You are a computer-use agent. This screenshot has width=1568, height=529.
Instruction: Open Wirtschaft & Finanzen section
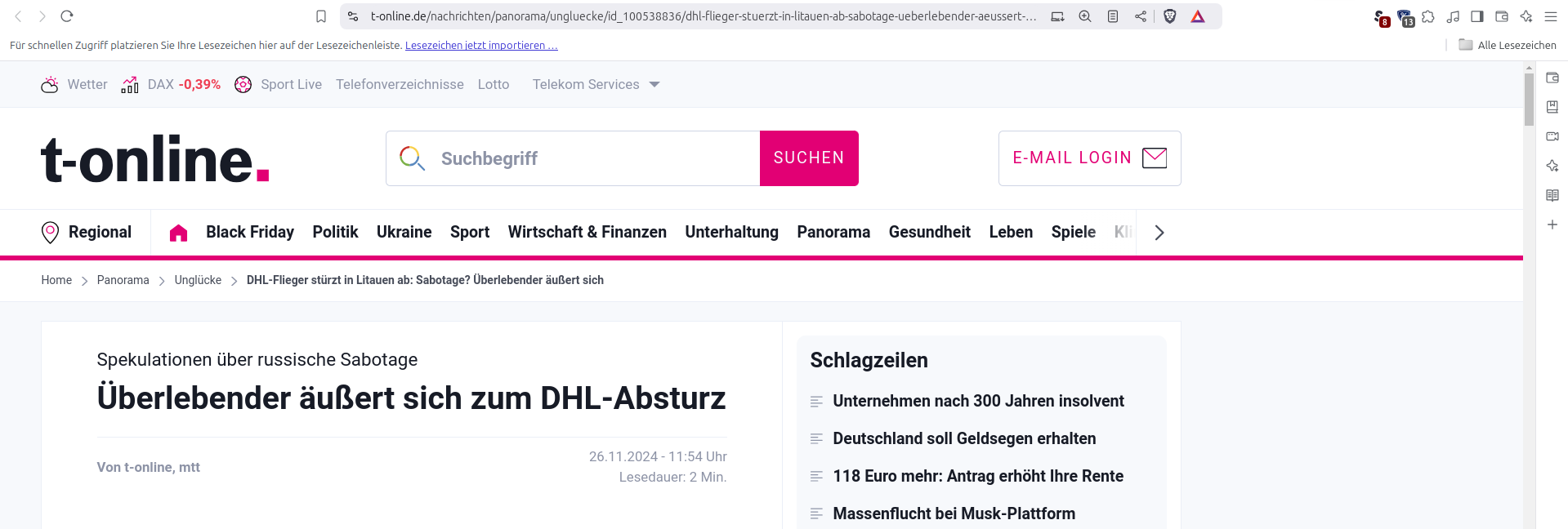pos(587,232)
